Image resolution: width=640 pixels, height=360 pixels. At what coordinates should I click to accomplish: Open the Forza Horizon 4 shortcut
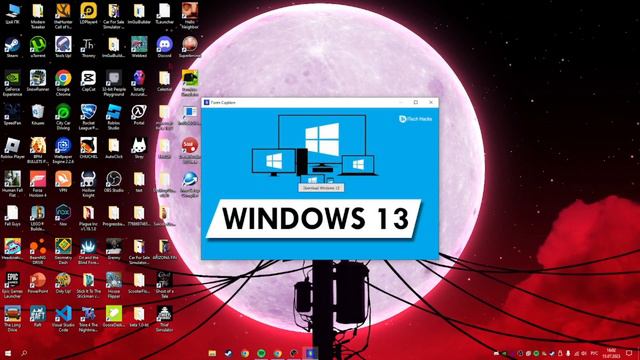tap(38, 184)
